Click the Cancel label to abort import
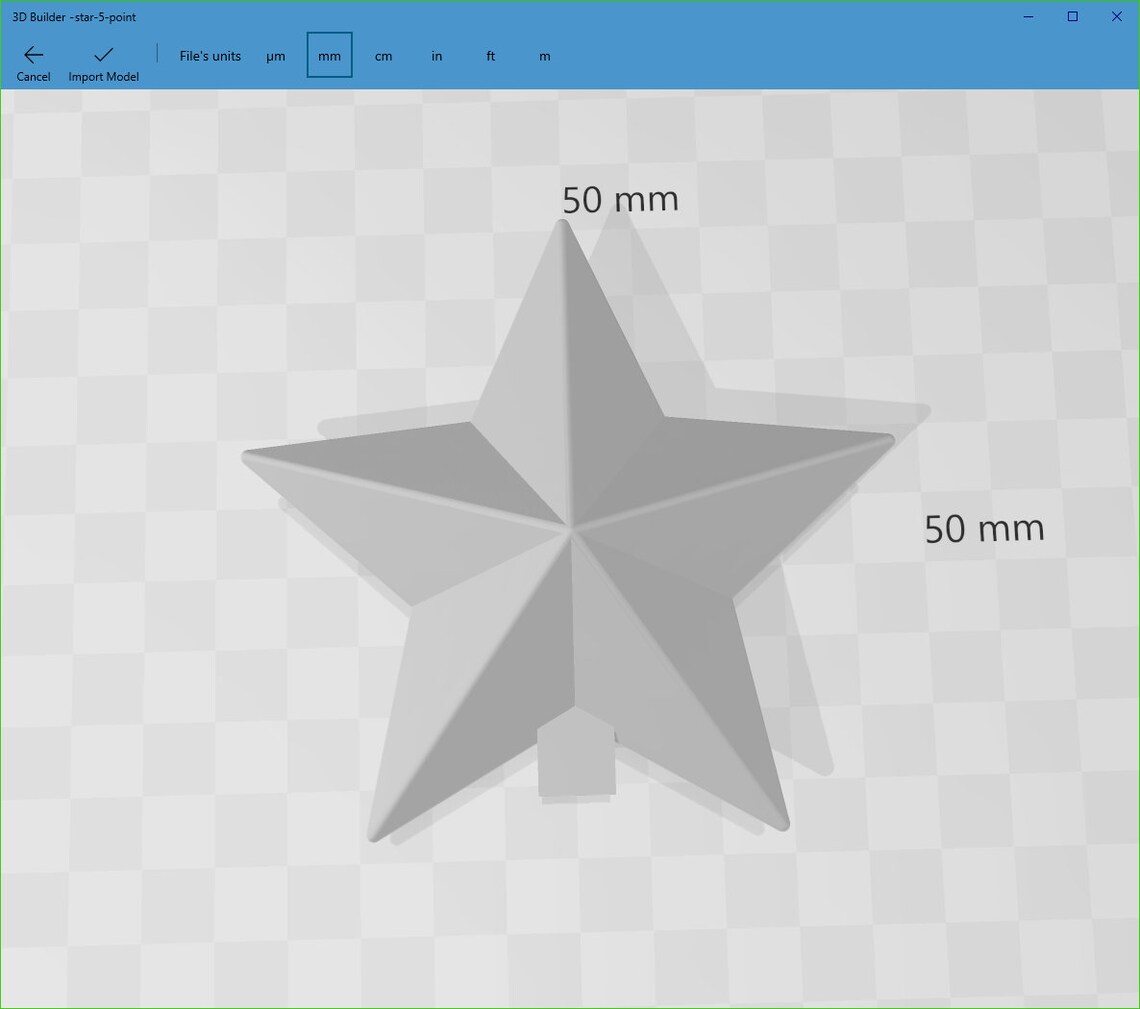 click(x=33, y=76)
